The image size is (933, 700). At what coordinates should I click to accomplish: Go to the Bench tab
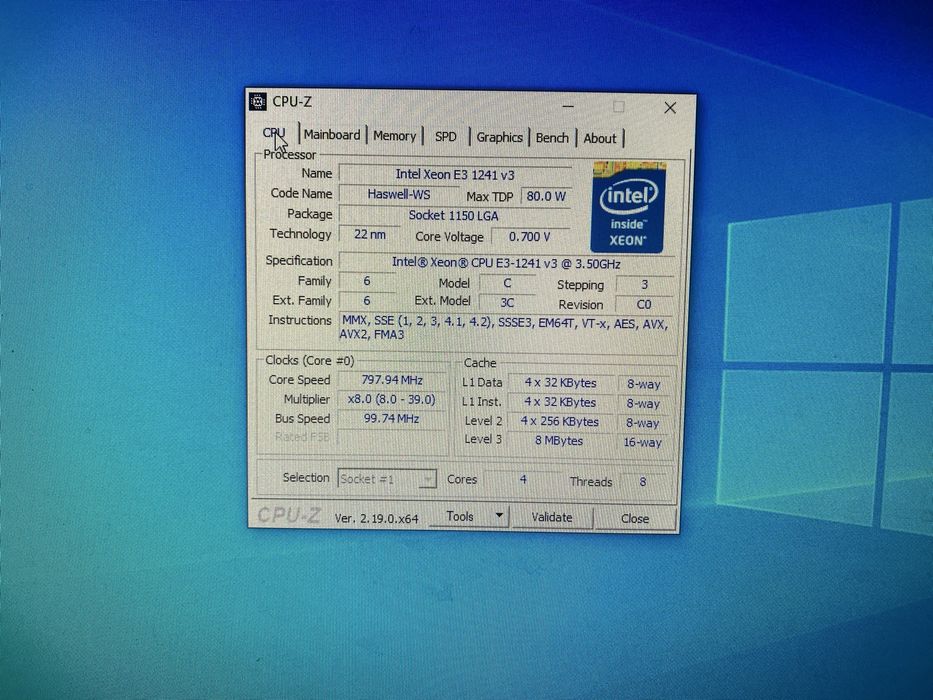click(x=552, y=138)
